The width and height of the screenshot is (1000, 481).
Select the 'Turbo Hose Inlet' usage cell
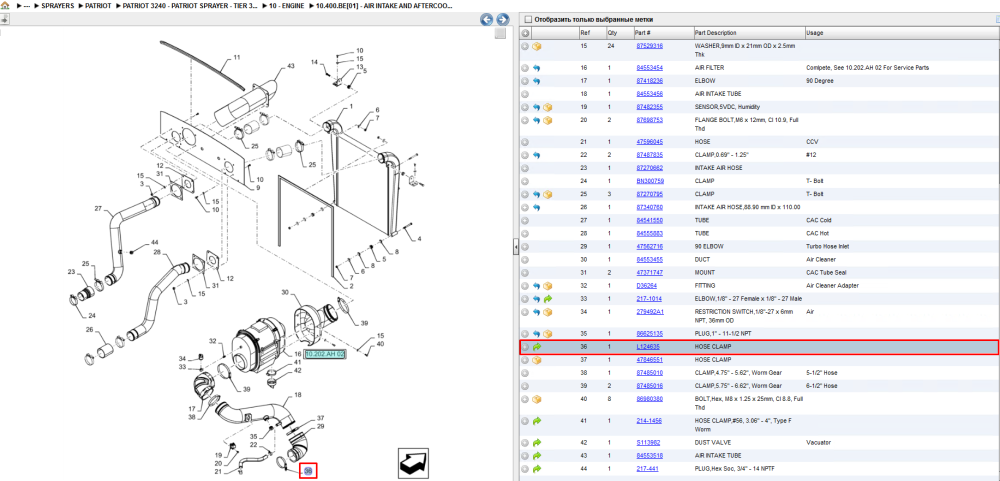[x=827, y=246]
